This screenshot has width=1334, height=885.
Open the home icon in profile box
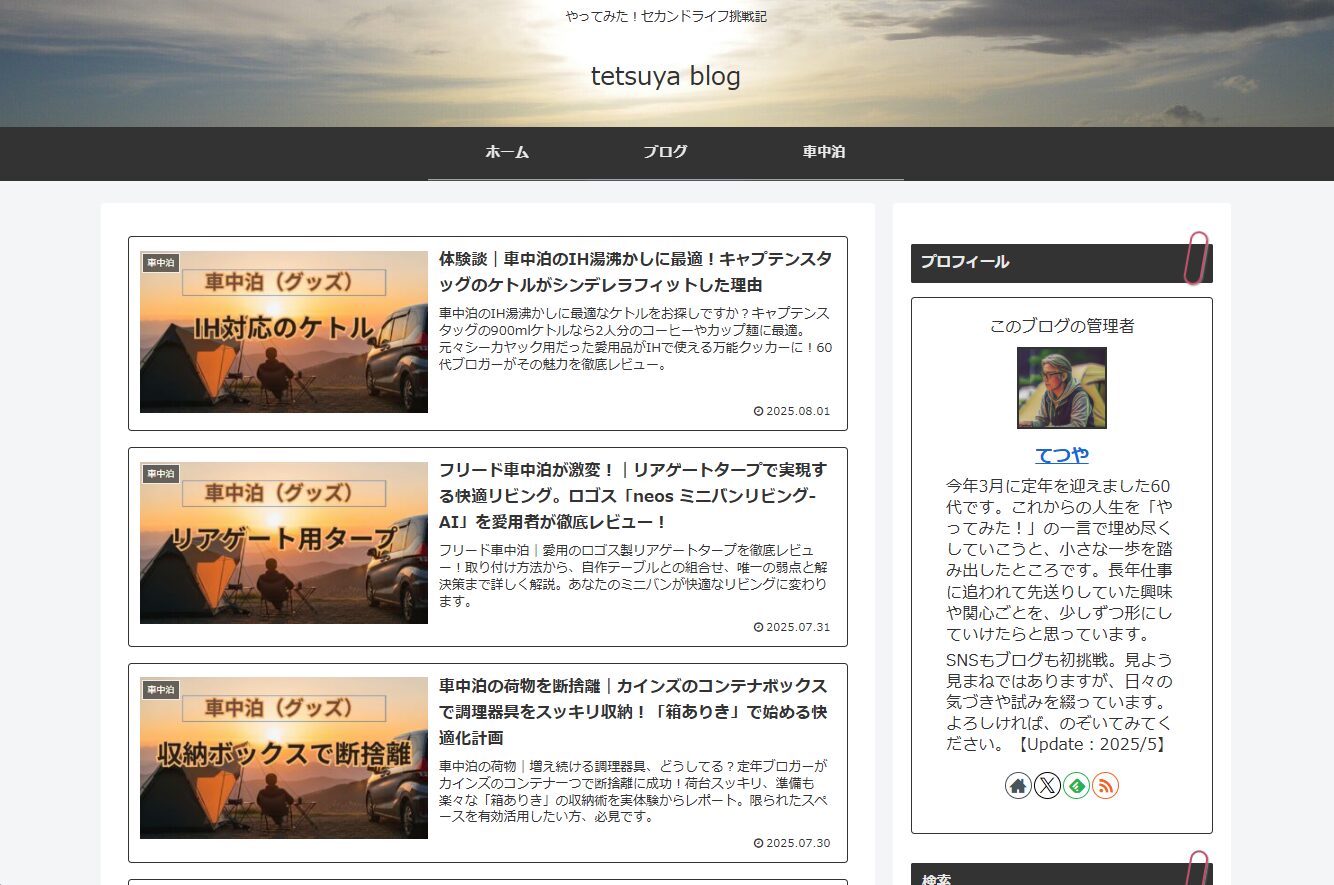[1018, 786]
